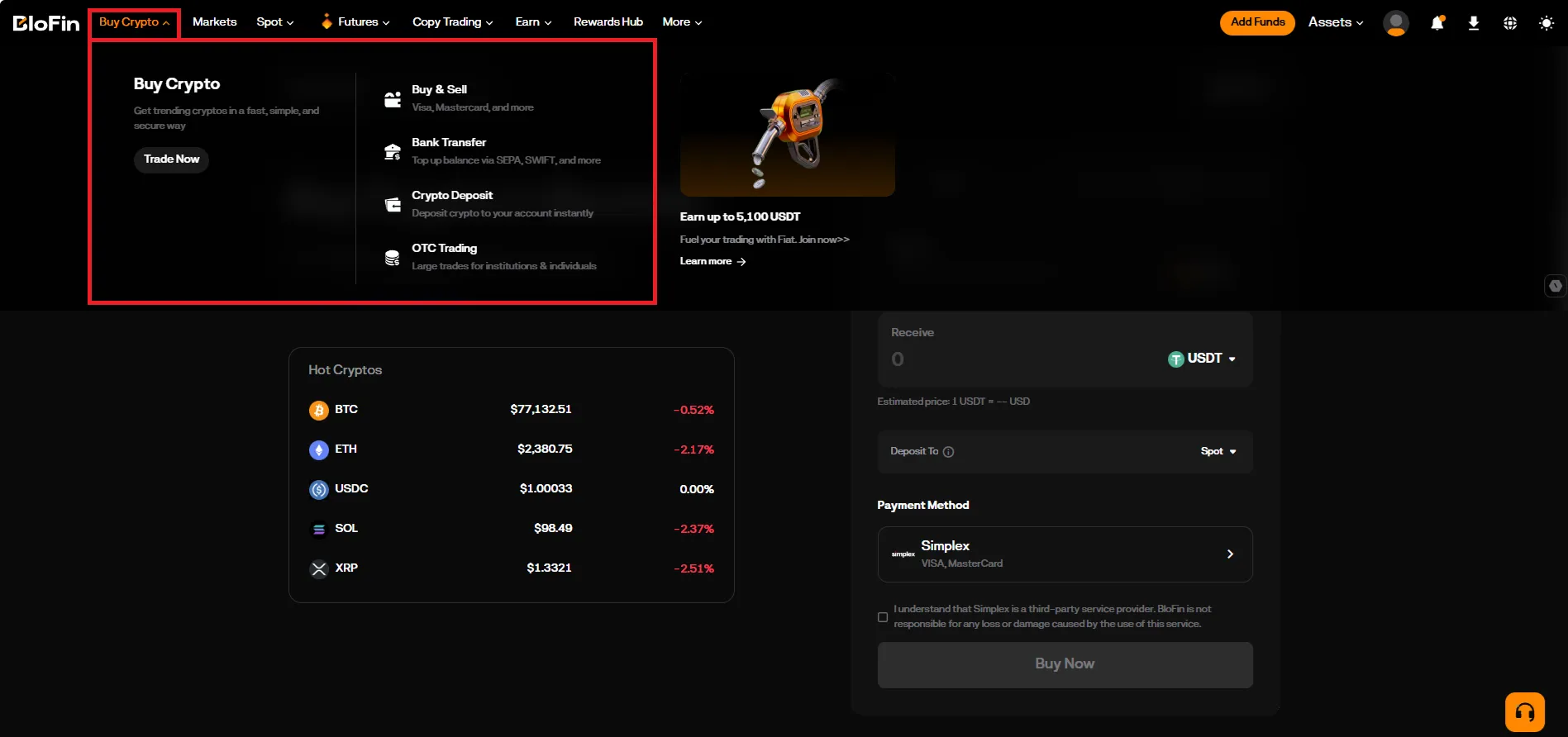Image resolution: width=1568 pixels, height=737 pixels.
Task: Click the Tether icon beside USDT
Action: coord(1175,359)
